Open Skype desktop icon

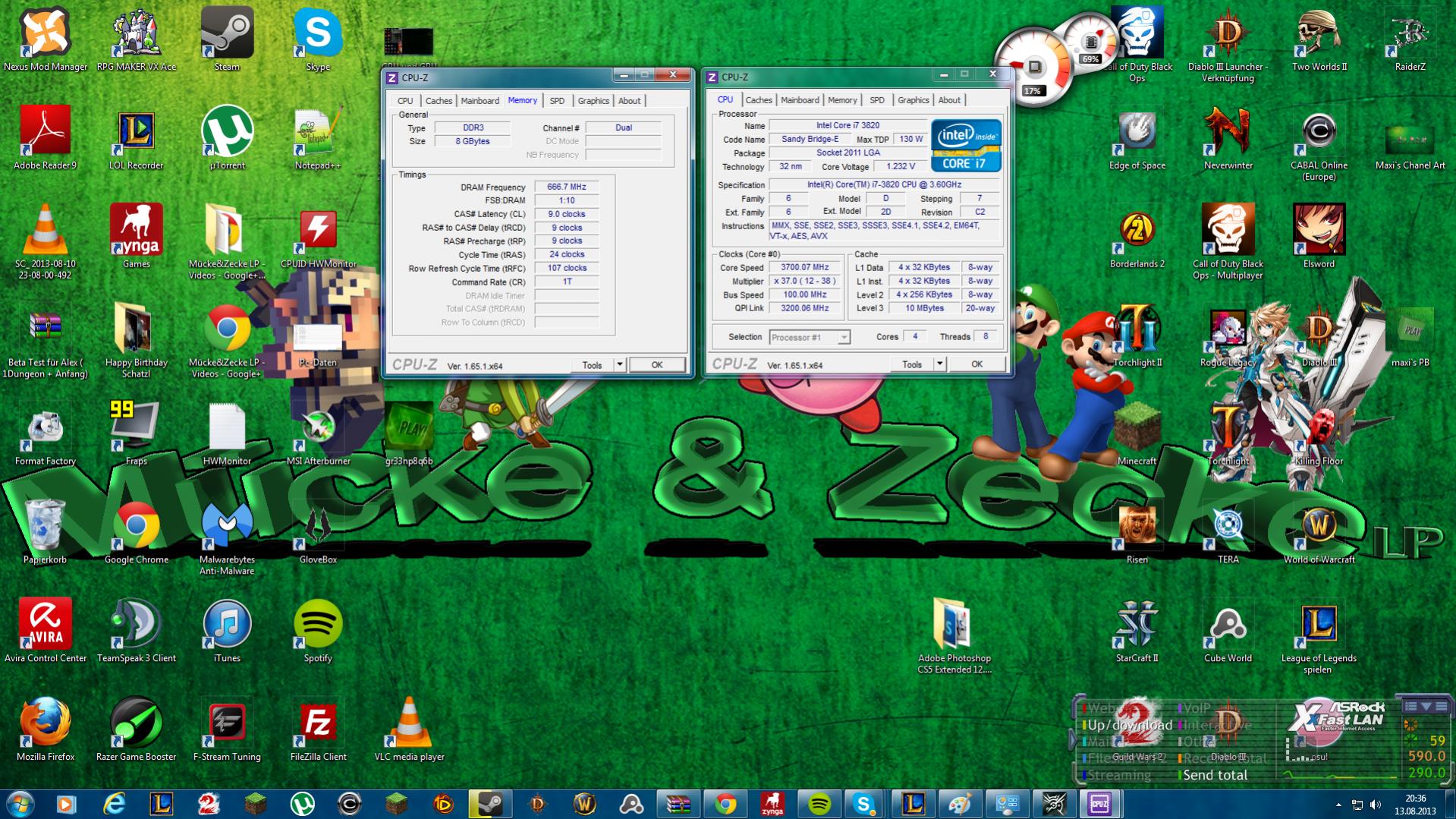(318, 39)
